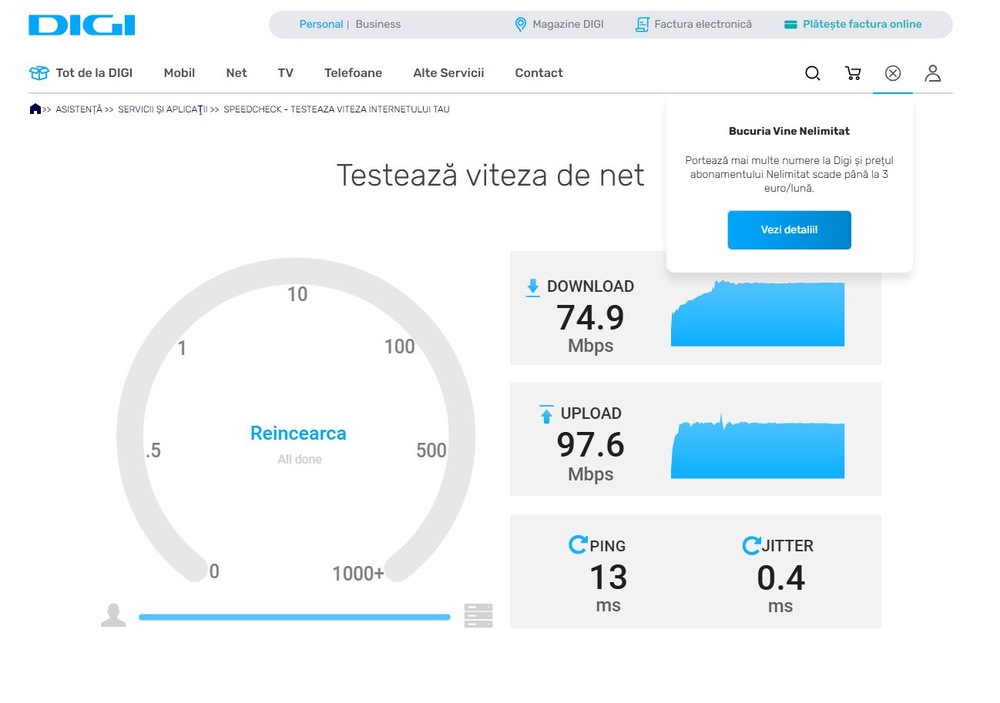Switch to Personal section

pos(320,24)
